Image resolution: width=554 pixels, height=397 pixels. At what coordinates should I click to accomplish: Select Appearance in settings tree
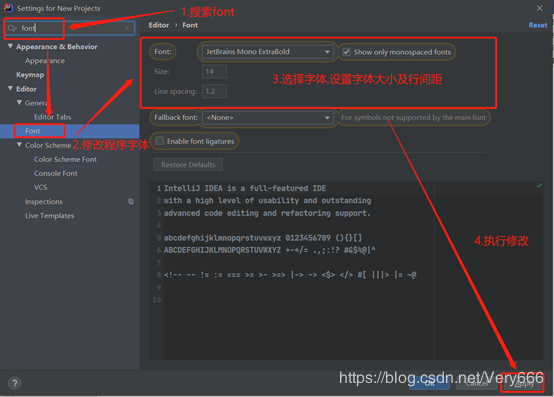click(45, 61)
